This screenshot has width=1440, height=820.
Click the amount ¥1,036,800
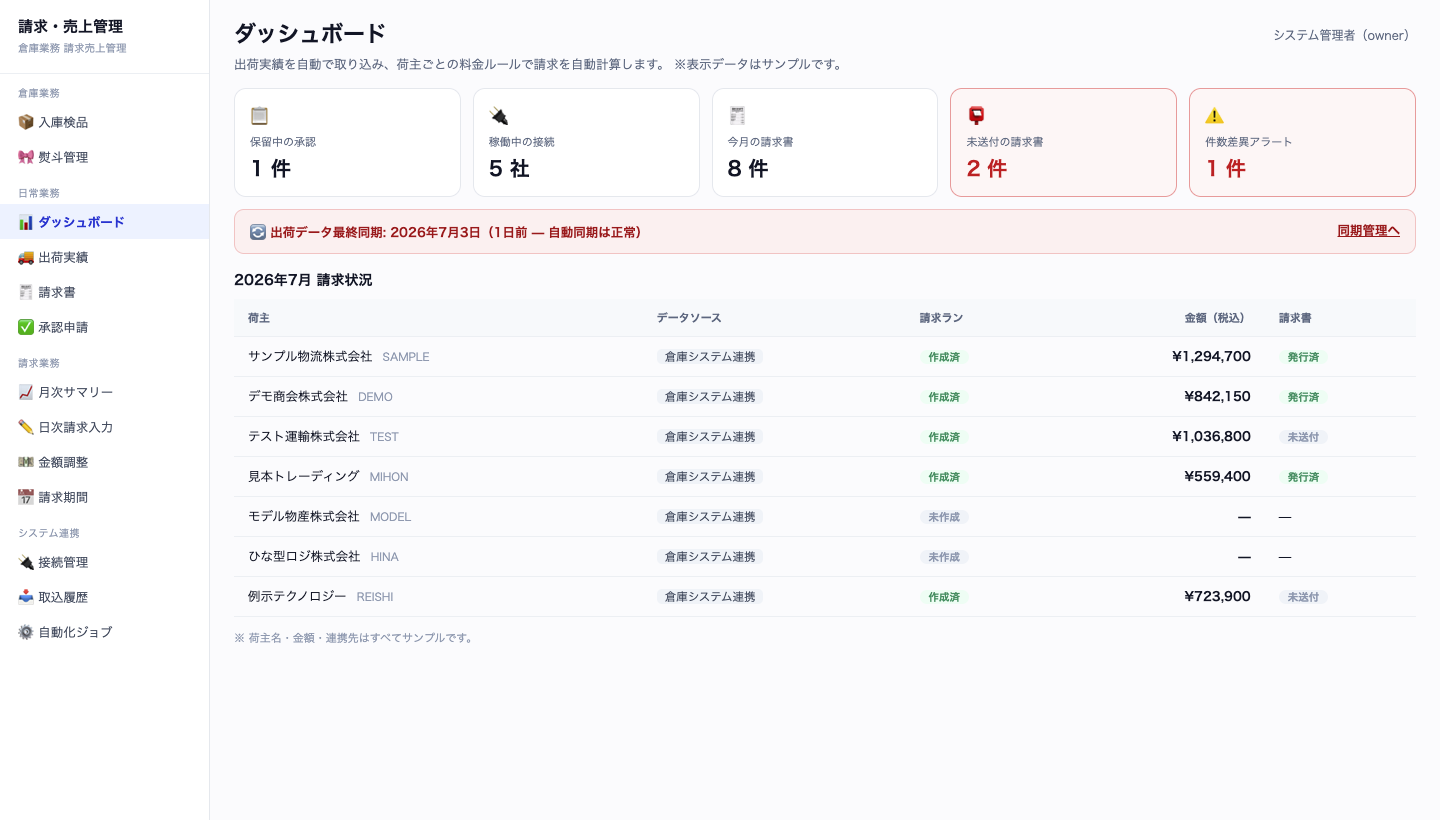pos(1211,436)
